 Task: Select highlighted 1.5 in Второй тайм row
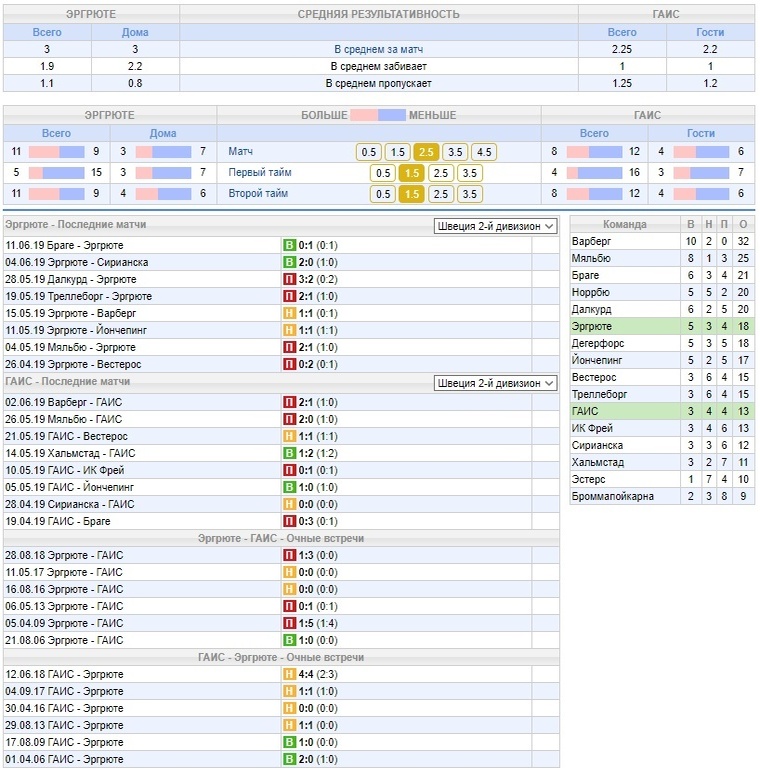tap(412, 194)
